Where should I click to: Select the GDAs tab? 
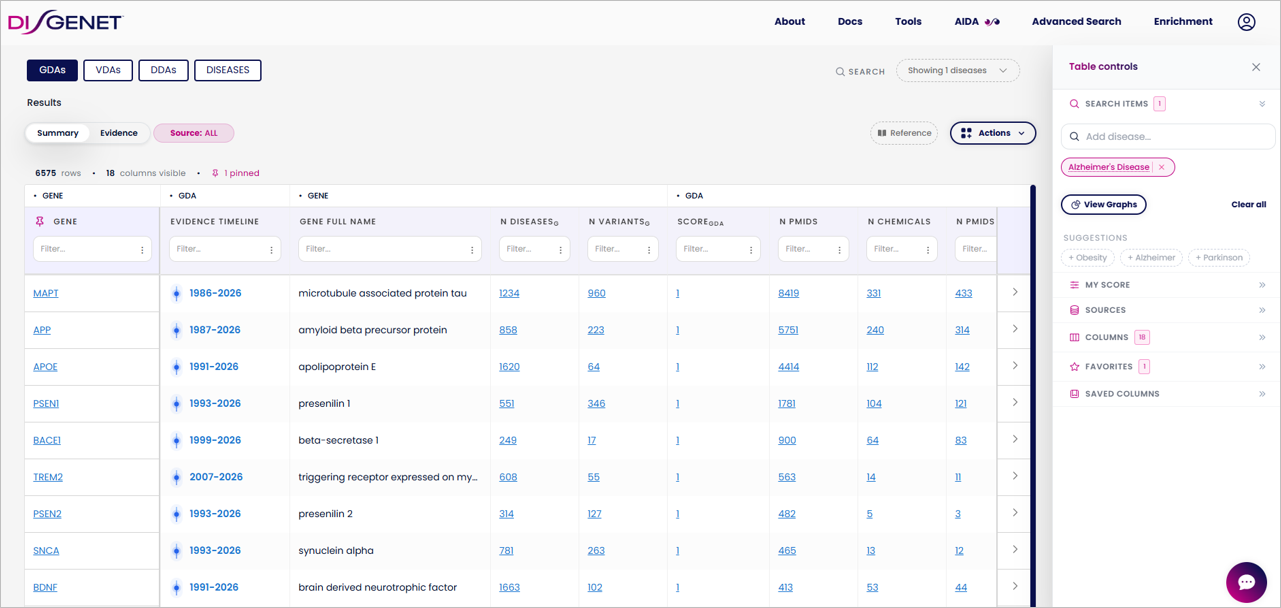point(52,70)
